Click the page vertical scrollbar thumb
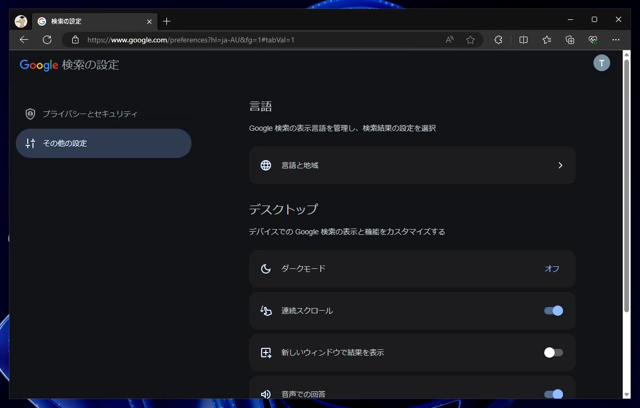Viewport: 640px width, 408px height. coord(627,186)
